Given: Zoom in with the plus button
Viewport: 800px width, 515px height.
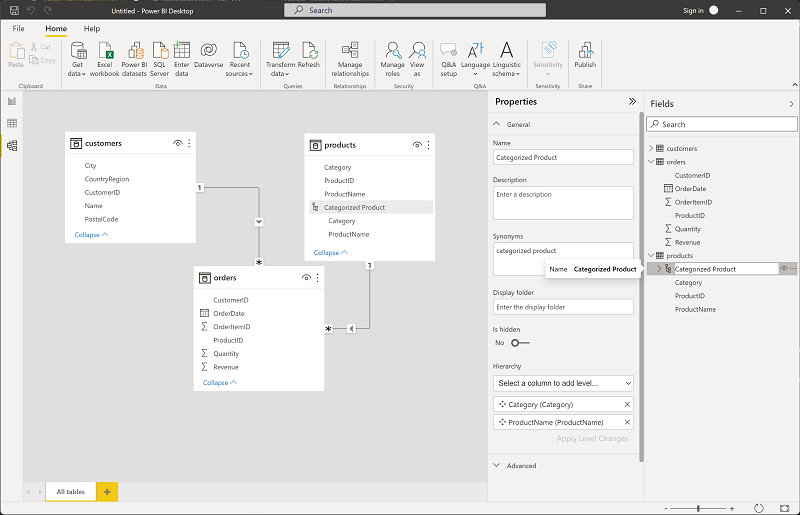Looking at the screenshot, I should point(732,508).
